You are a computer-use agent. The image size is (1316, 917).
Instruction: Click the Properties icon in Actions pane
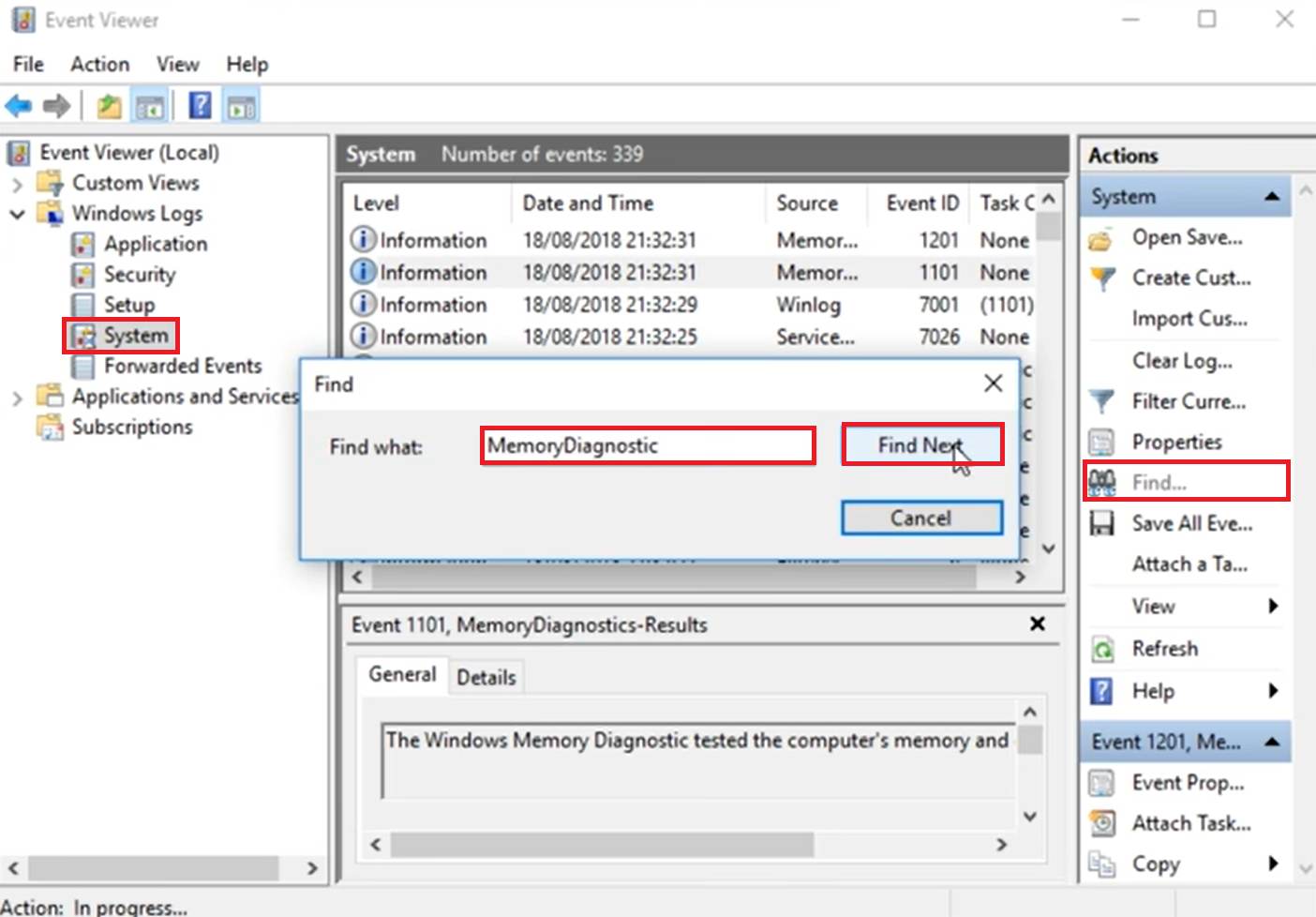(1101, 442)
